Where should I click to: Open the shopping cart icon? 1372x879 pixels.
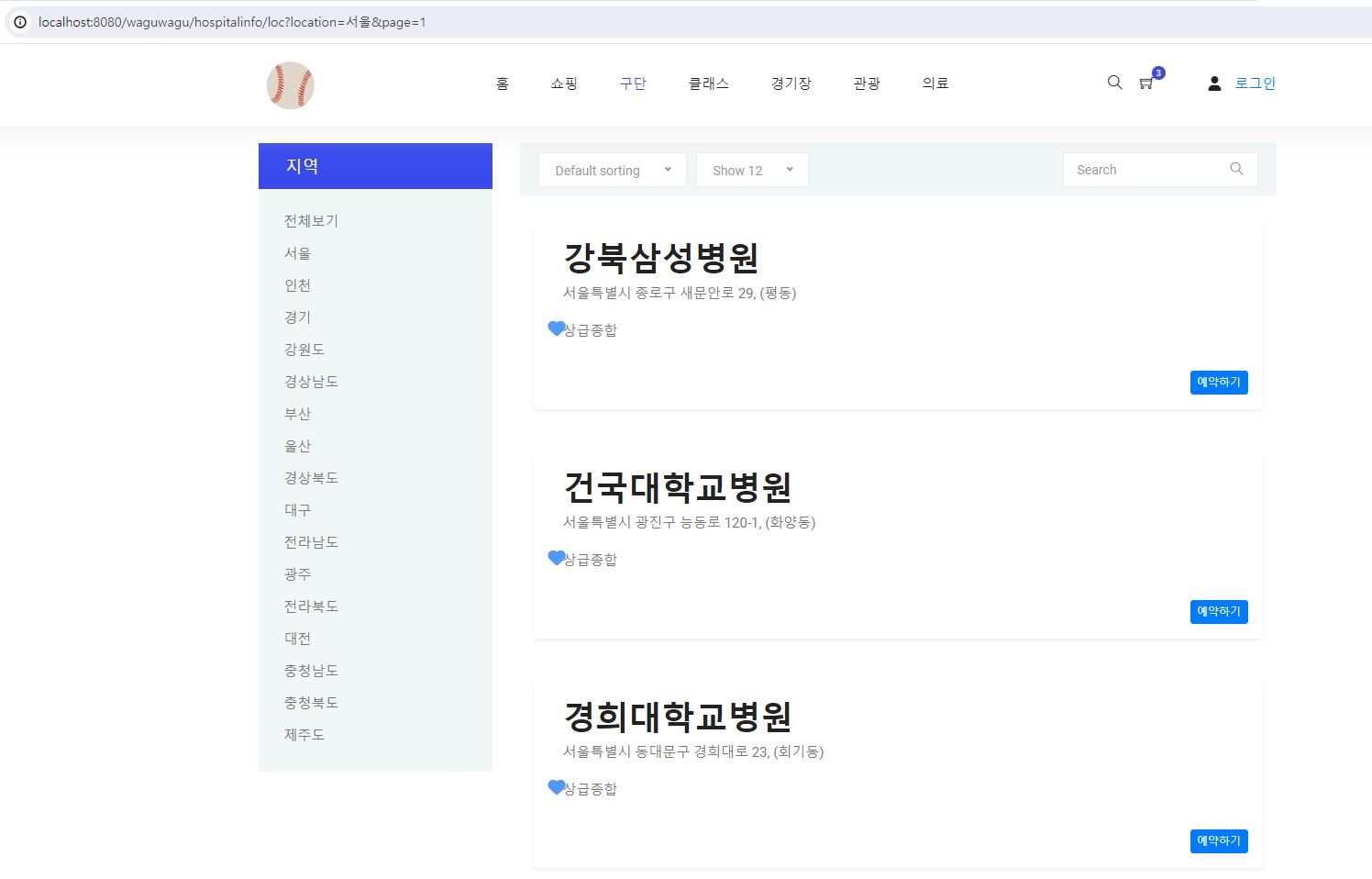point(1146,83)
